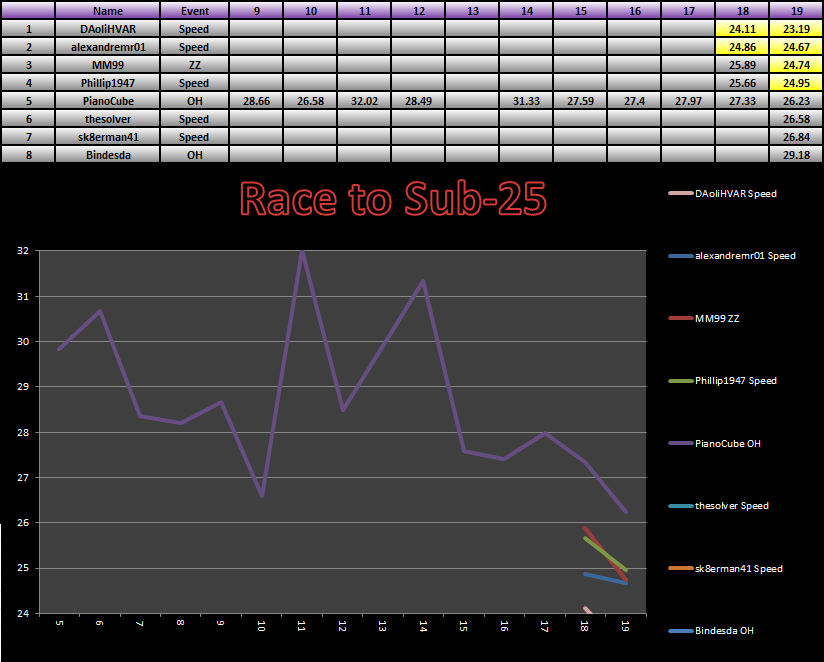Click the 11 x-axis label

pyautogui.click(x=302, y=626)
